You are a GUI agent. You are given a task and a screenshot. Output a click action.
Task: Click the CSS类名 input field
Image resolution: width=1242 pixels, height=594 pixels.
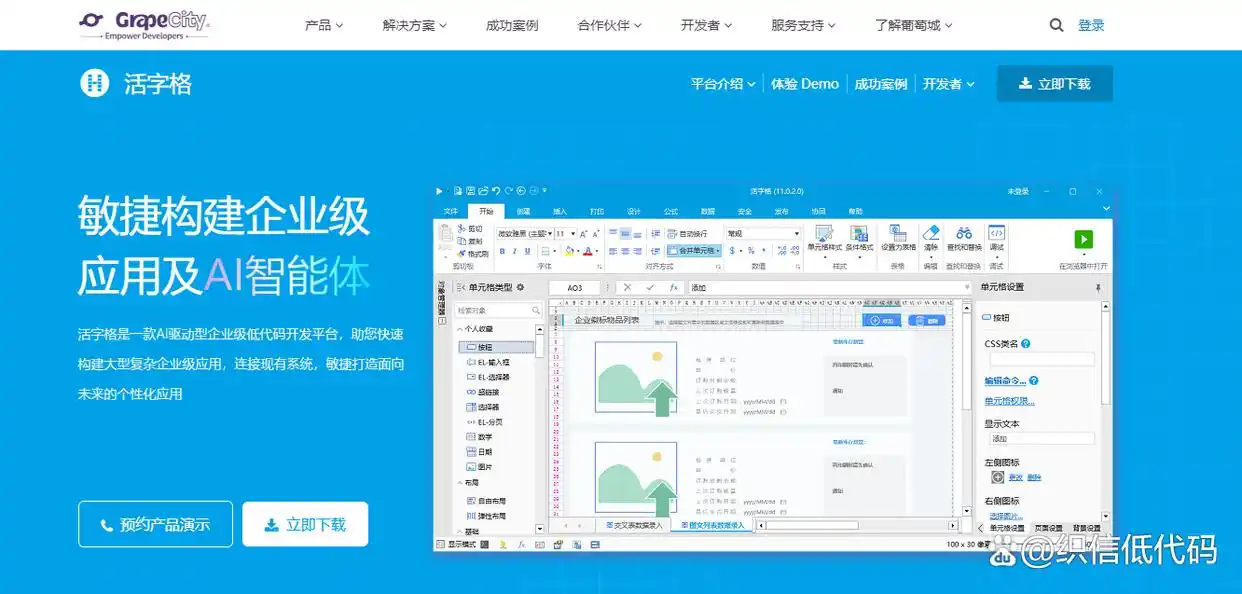tap(1043, 358)
